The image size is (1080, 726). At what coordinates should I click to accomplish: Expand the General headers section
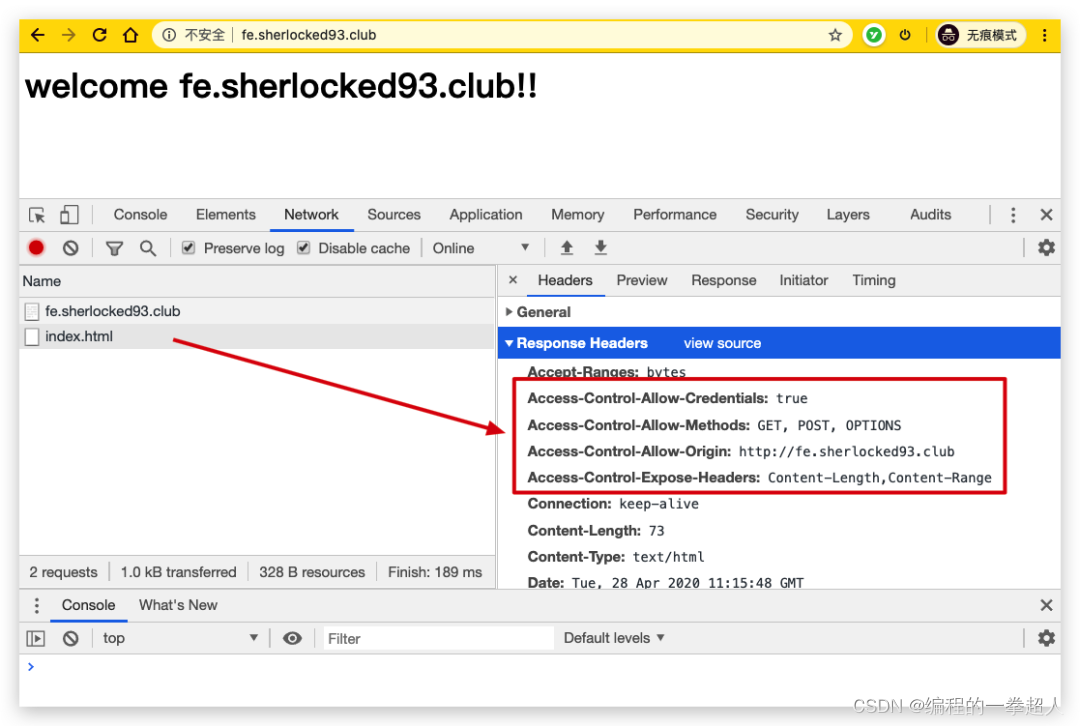(543, 312)
